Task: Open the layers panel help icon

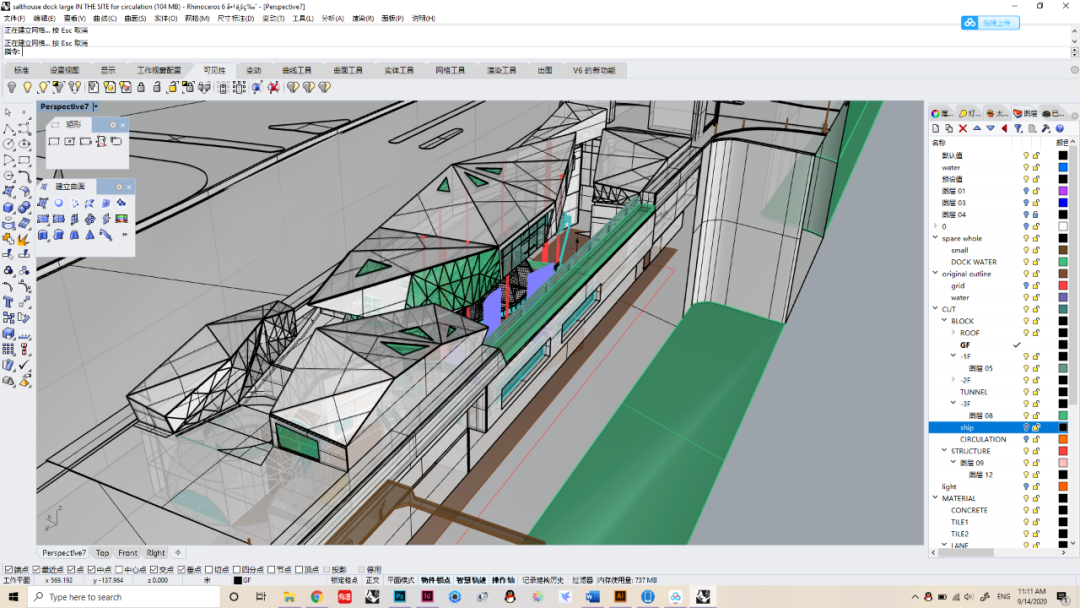Action: pyautogui.click(x=1059, y=128)
